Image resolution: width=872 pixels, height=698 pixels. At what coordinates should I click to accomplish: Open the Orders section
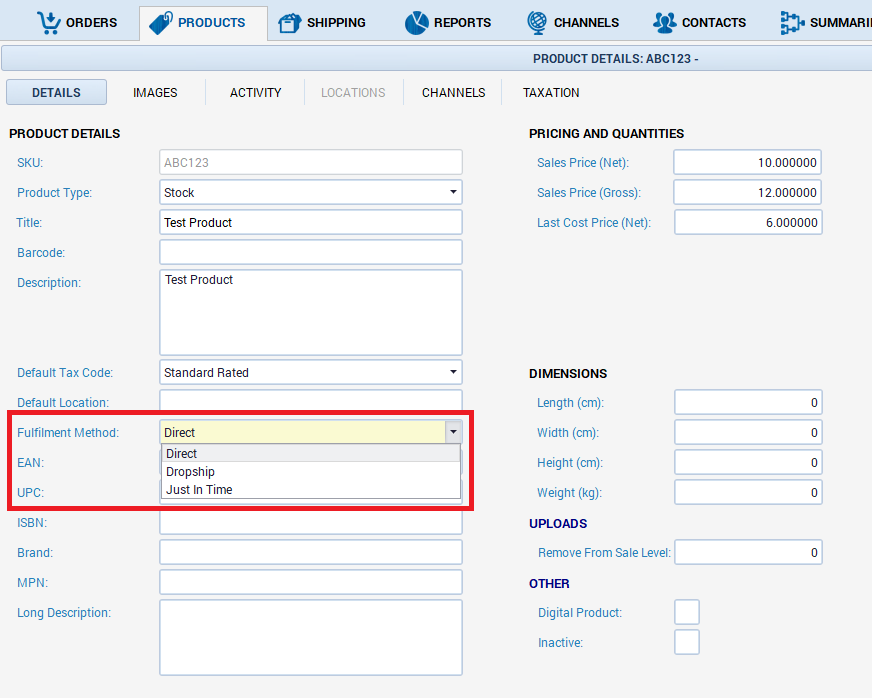click(x=77, y=23)
